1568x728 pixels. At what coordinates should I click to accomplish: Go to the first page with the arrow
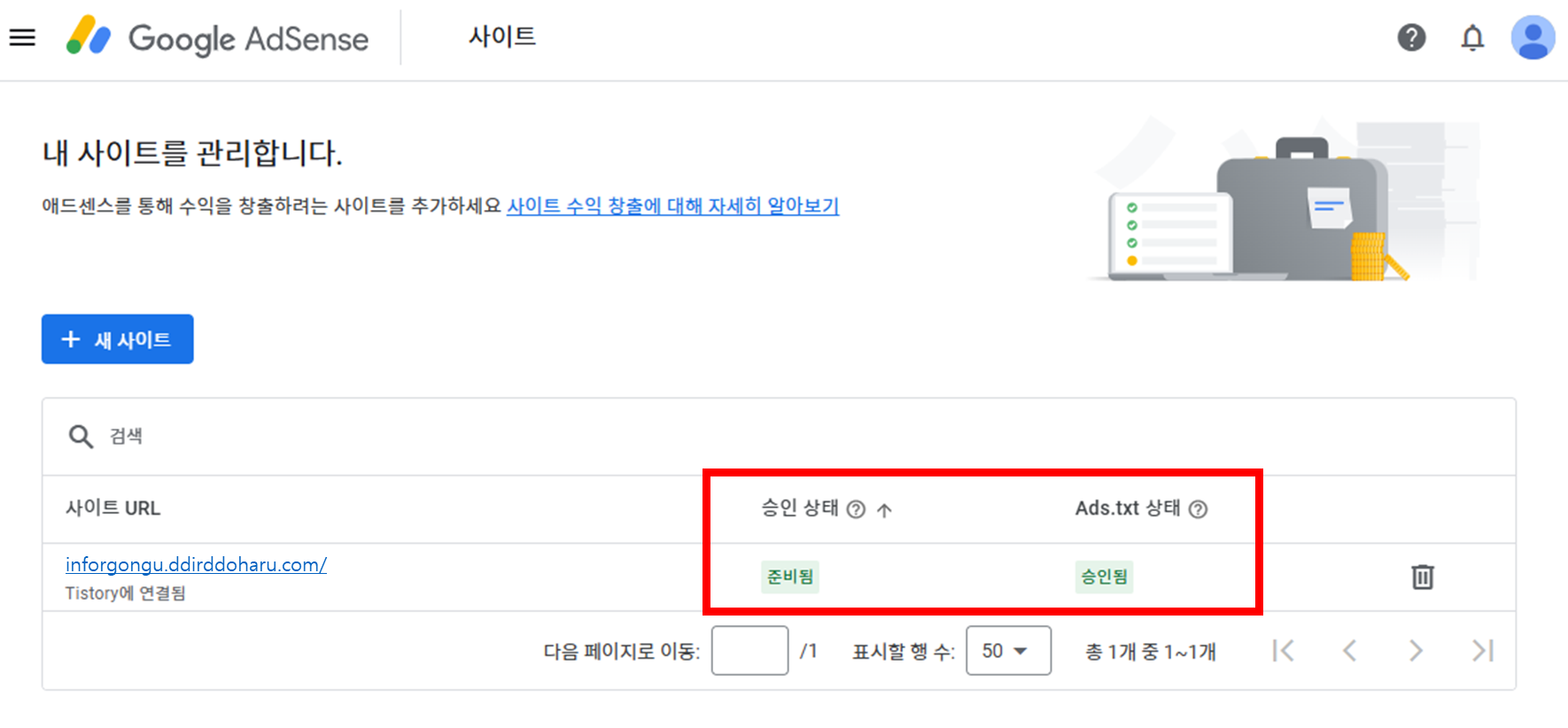pos(1283,651)
